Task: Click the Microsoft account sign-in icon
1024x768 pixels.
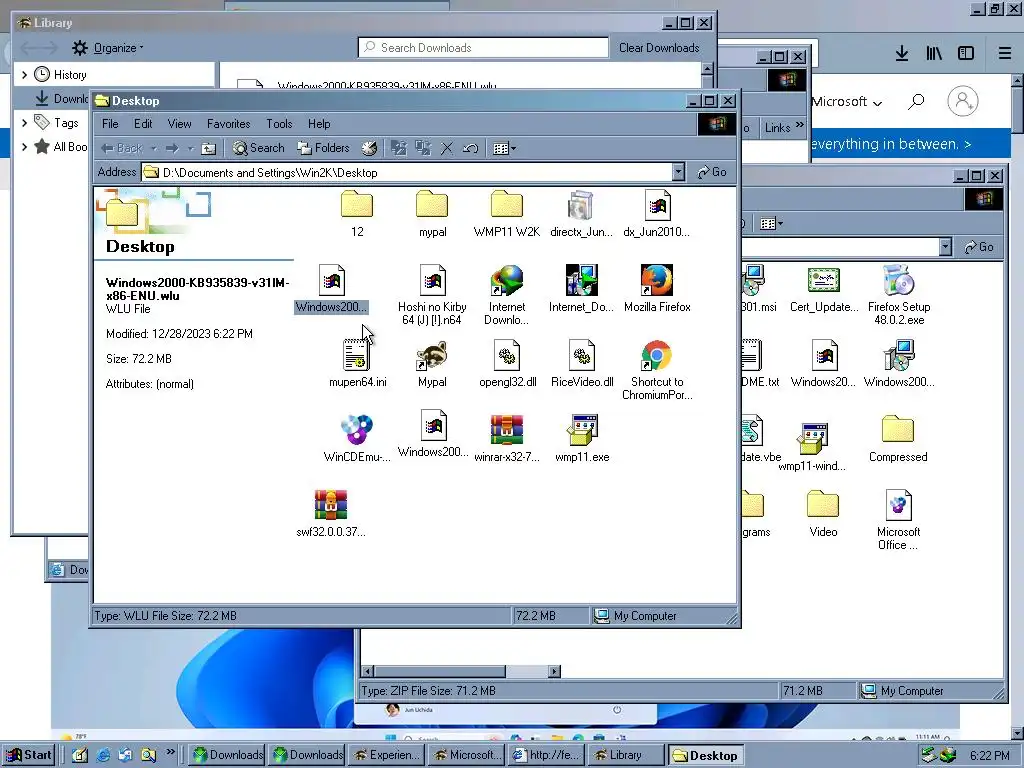Action: pyautogui.click(x=962, y=101)
